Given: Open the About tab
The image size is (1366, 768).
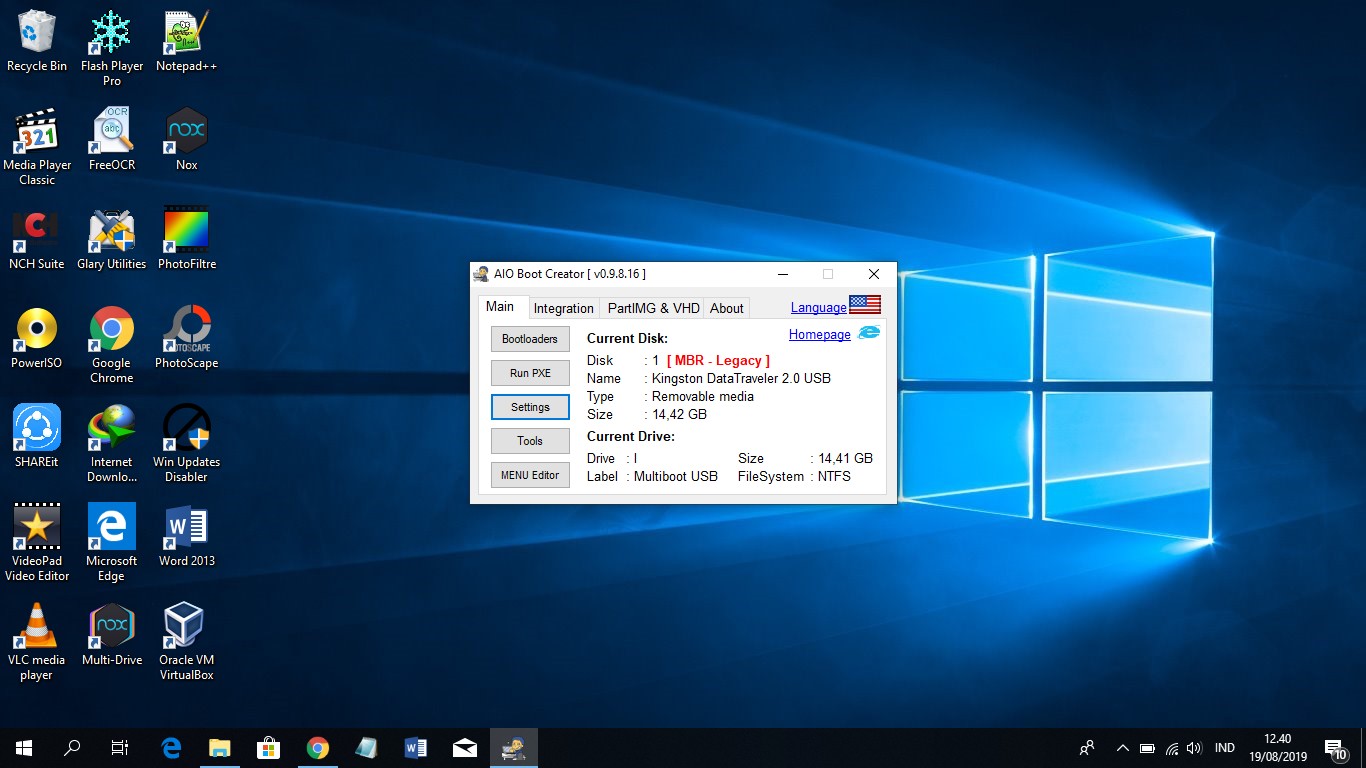Looking at the screenshot, I should point(726,308).
